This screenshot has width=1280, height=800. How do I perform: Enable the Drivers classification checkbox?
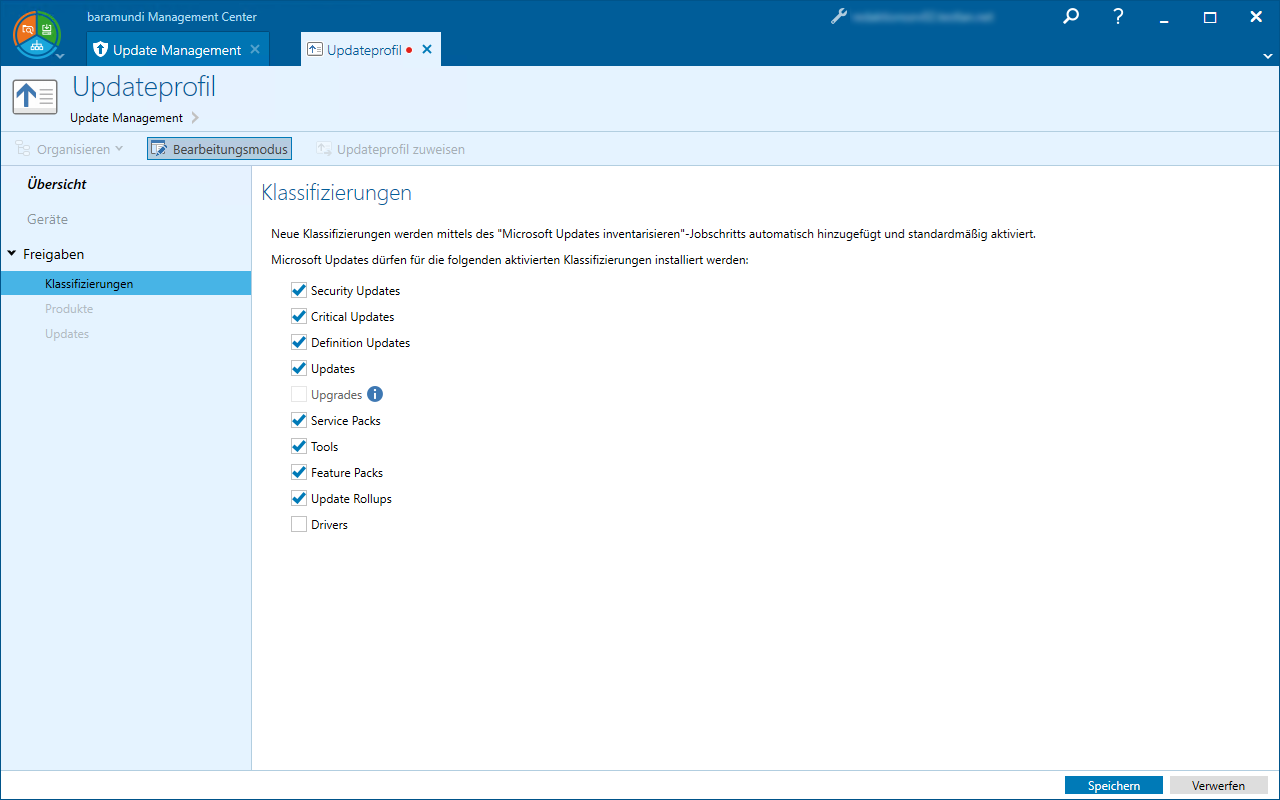tap(299, 524)
